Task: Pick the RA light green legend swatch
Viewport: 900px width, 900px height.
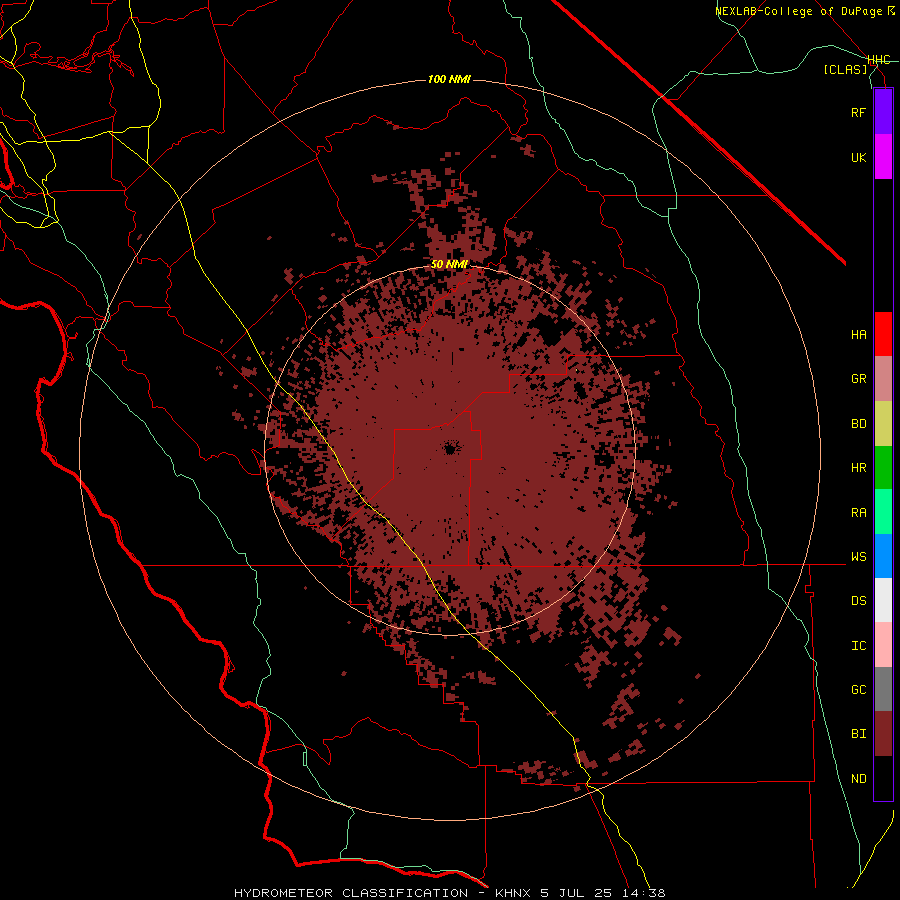Action: 883,512
